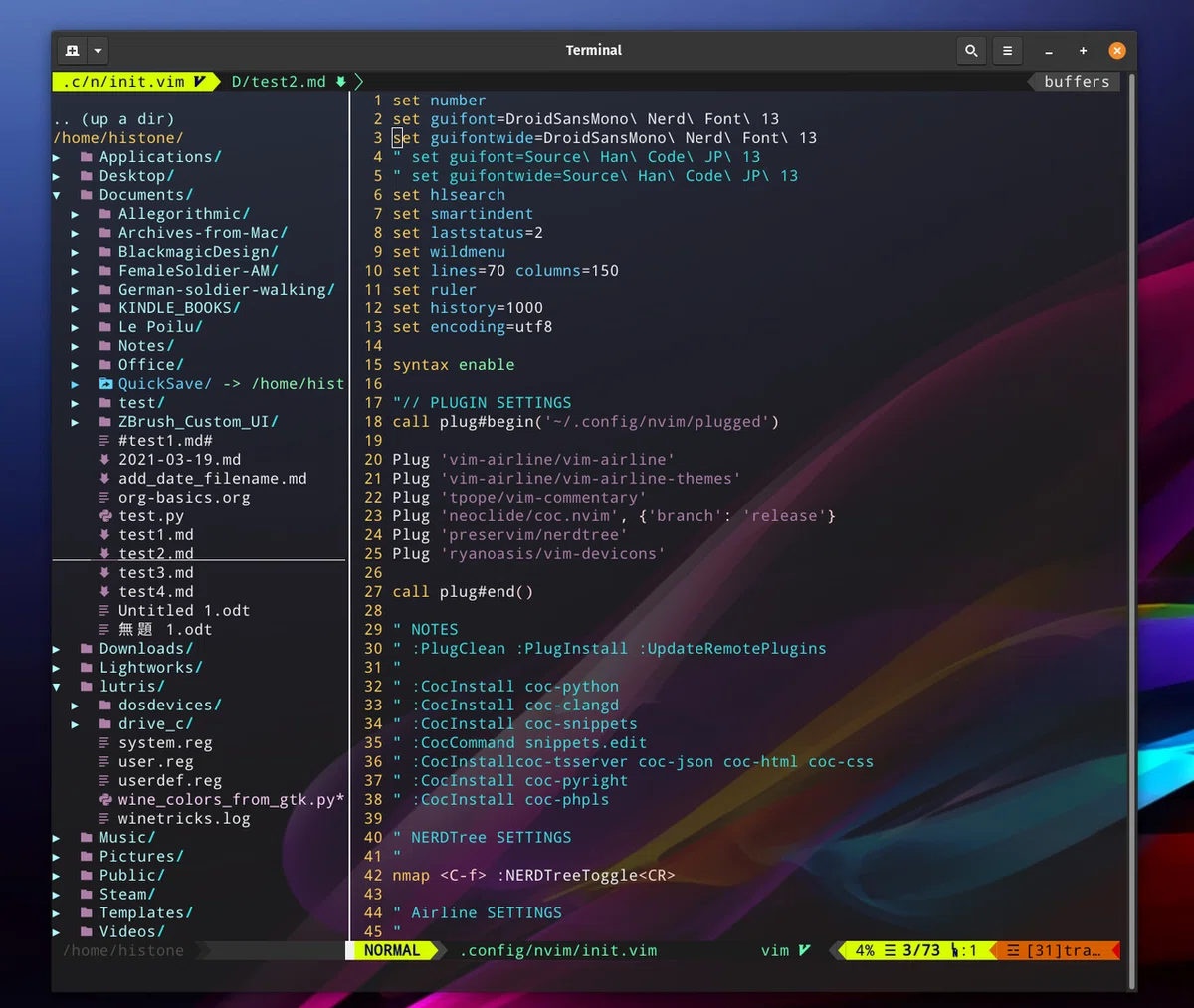The image size is (1194, 1008).
Task: Open the new terminal tab icon
Action: pos(72,50)
